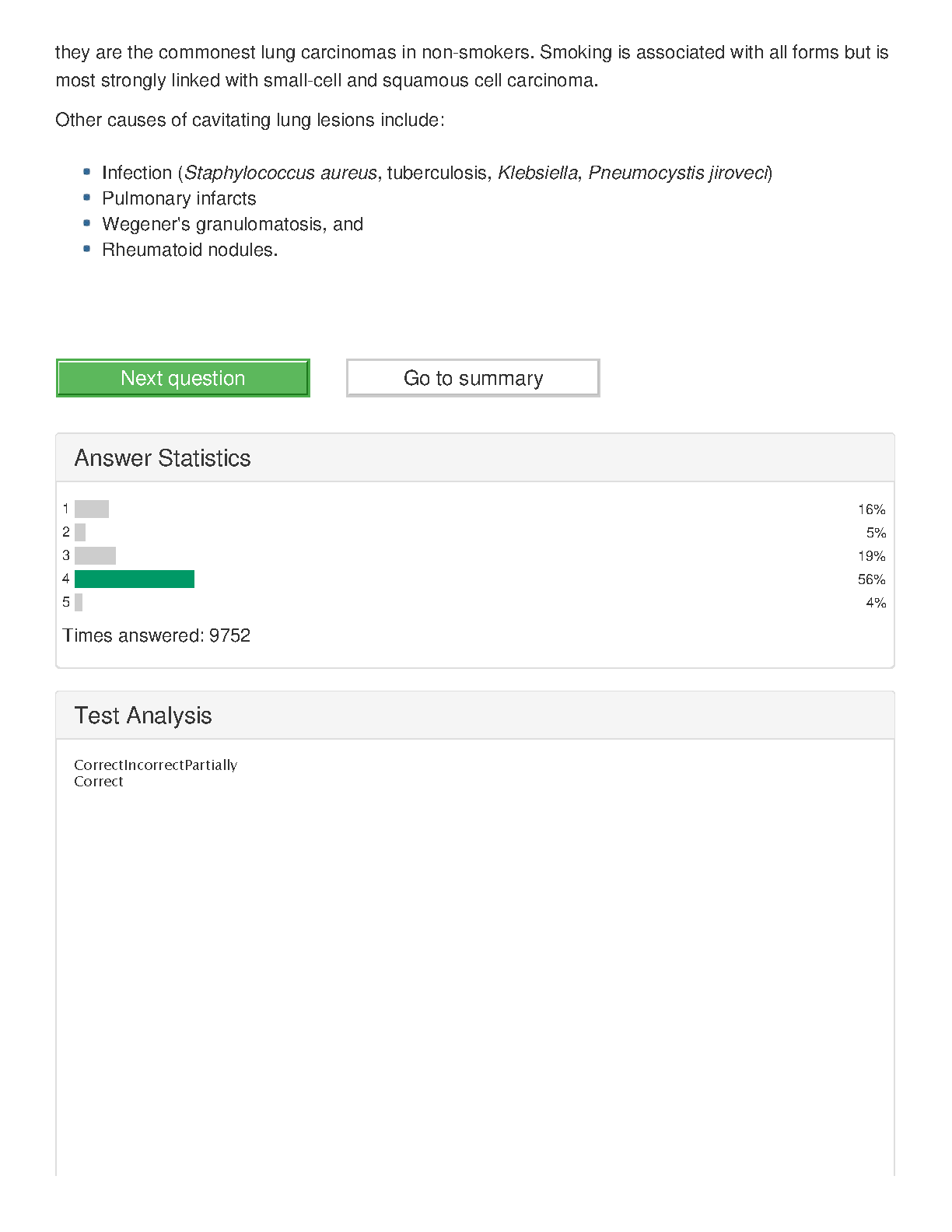The image size is (952, 1232).
Task: Click the green bar for answer 4
Action: (135, 579)
